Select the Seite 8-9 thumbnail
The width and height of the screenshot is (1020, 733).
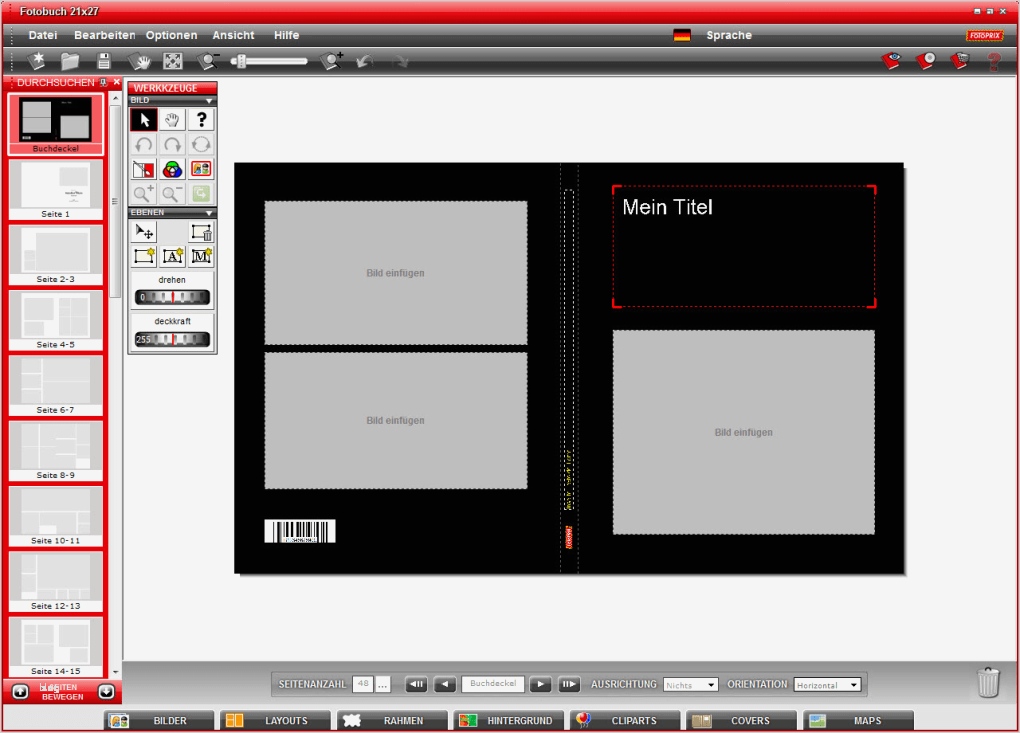click(56, 451)
